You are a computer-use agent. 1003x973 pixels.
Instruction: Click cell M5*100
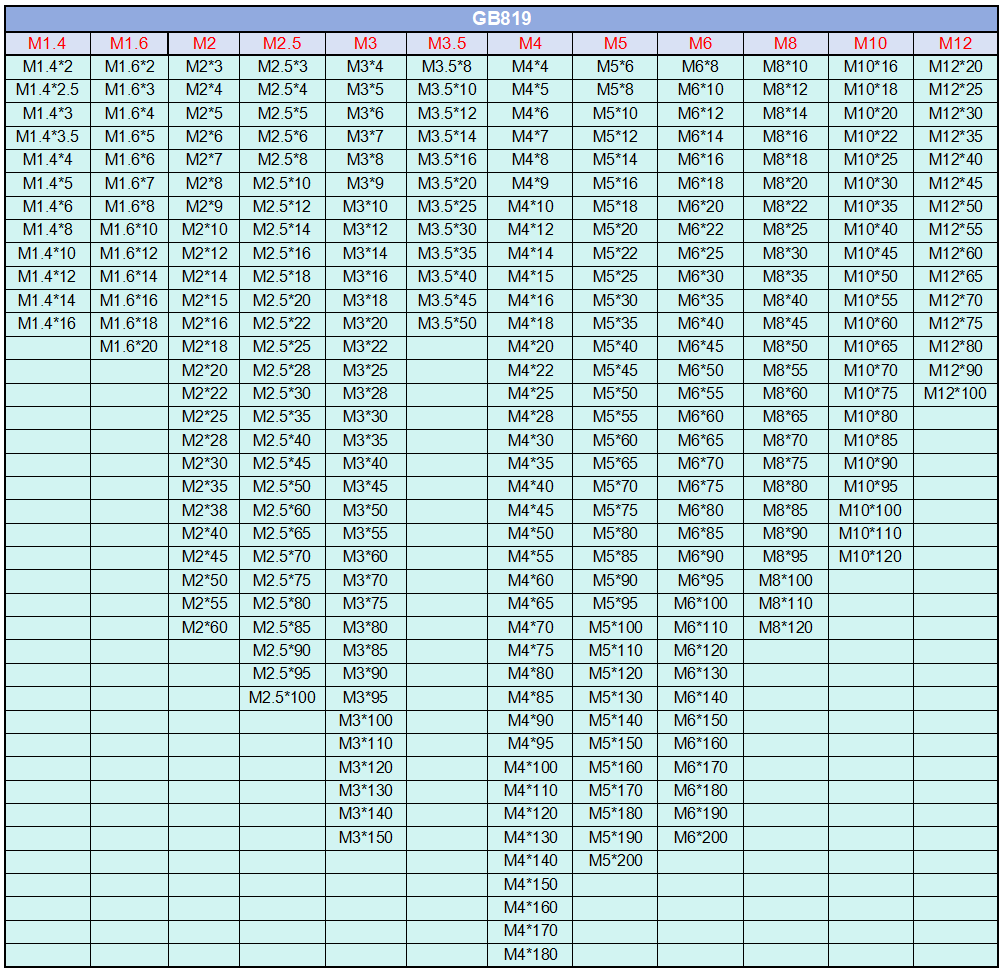[x=615, y=628]
